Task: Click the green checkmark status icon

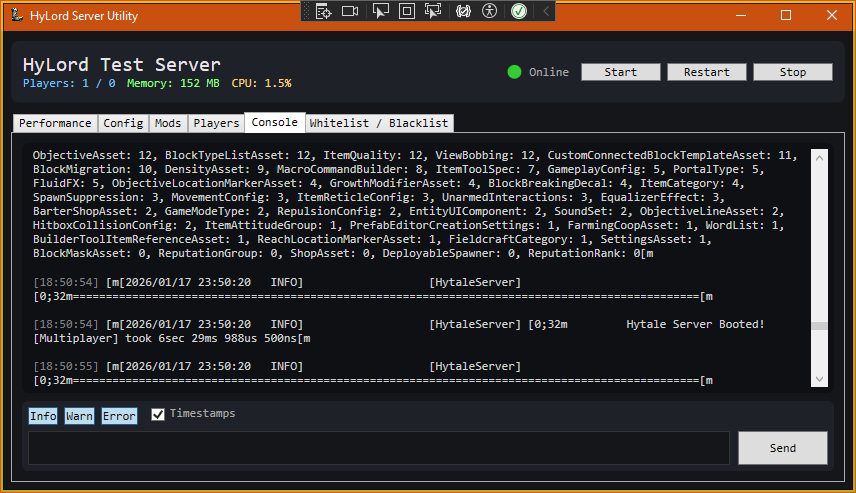Action: click(519, 11)
